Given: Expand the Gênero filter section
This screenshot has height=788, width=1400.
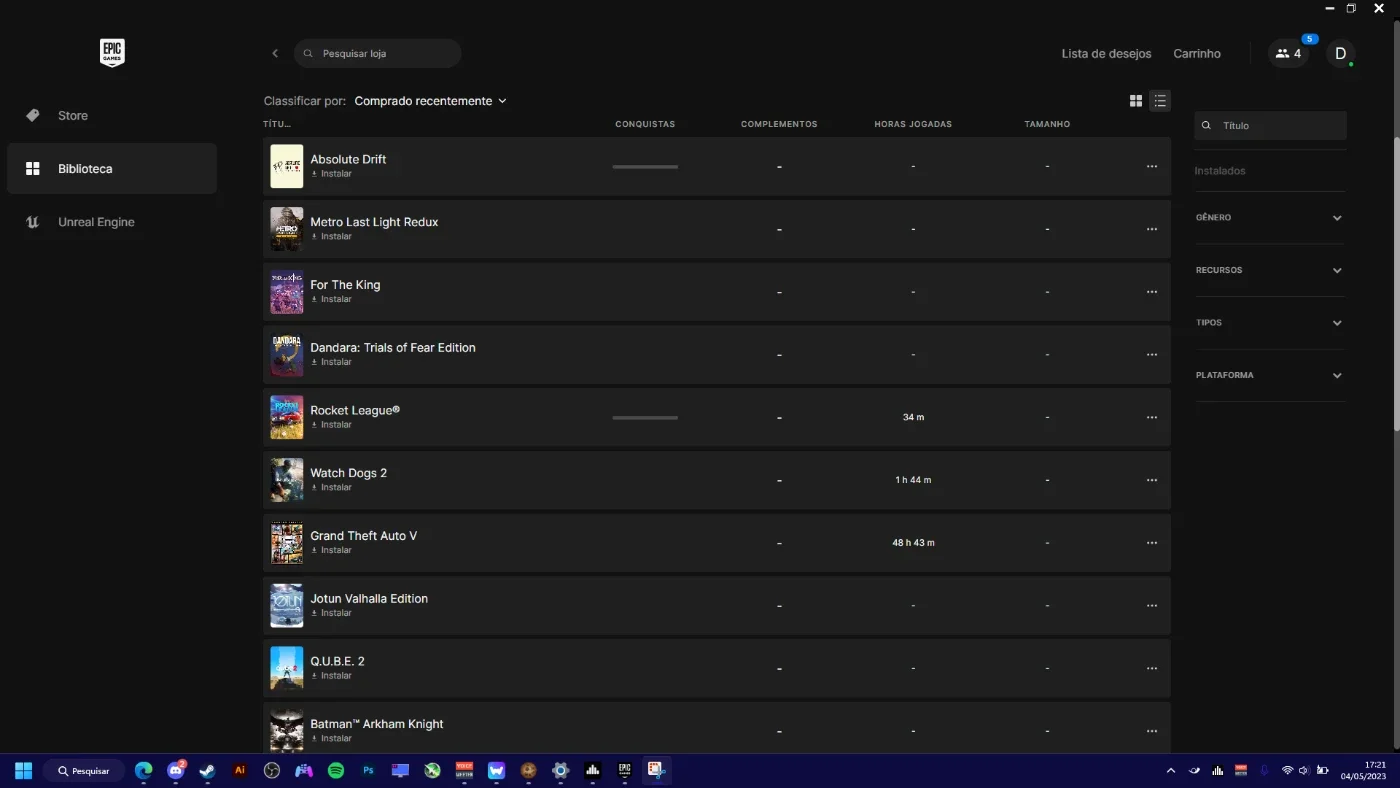Looking at the screenshot, I should 1270,218.
